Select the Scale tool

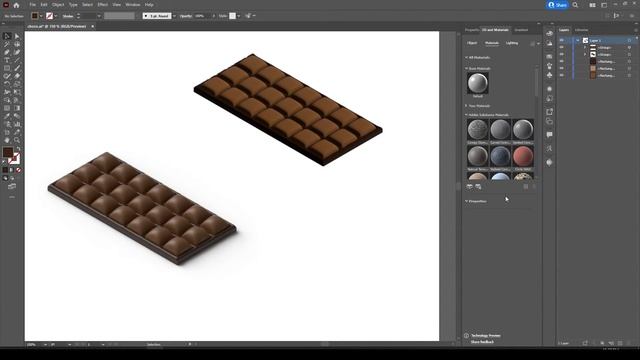click(17, 84)
